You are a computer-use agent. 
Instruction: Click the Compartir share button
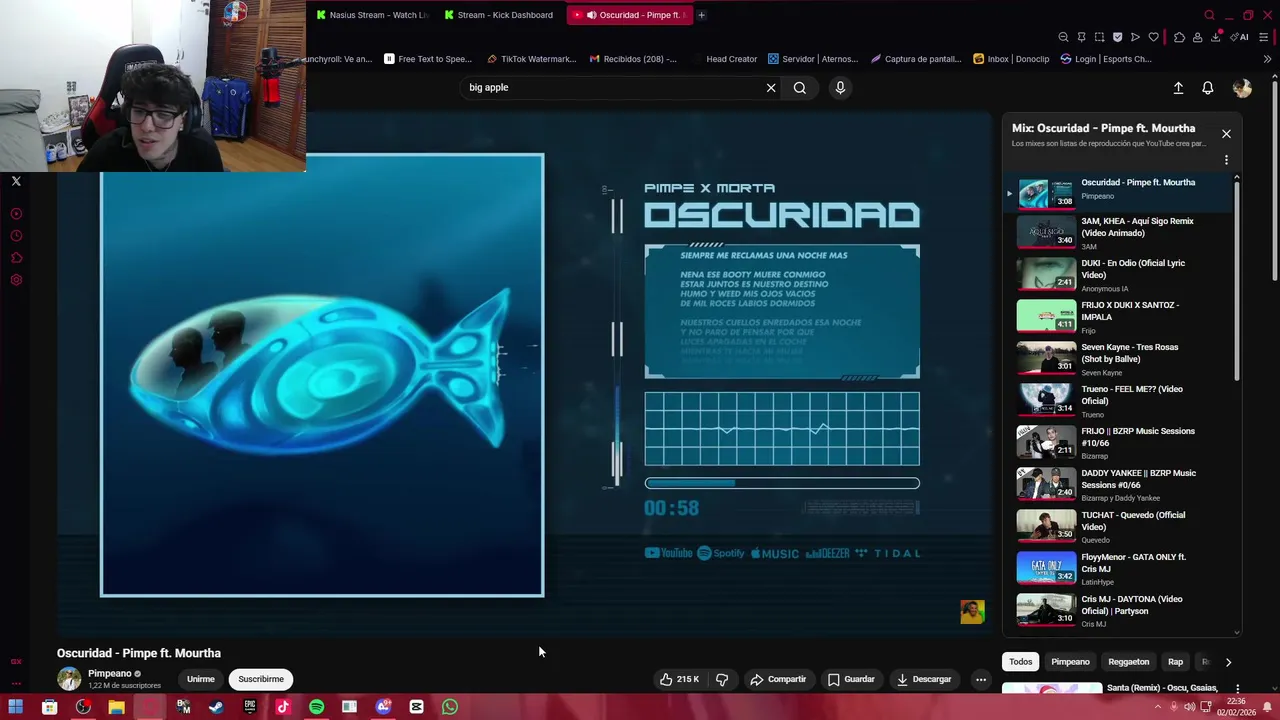(x=778, y=679)
